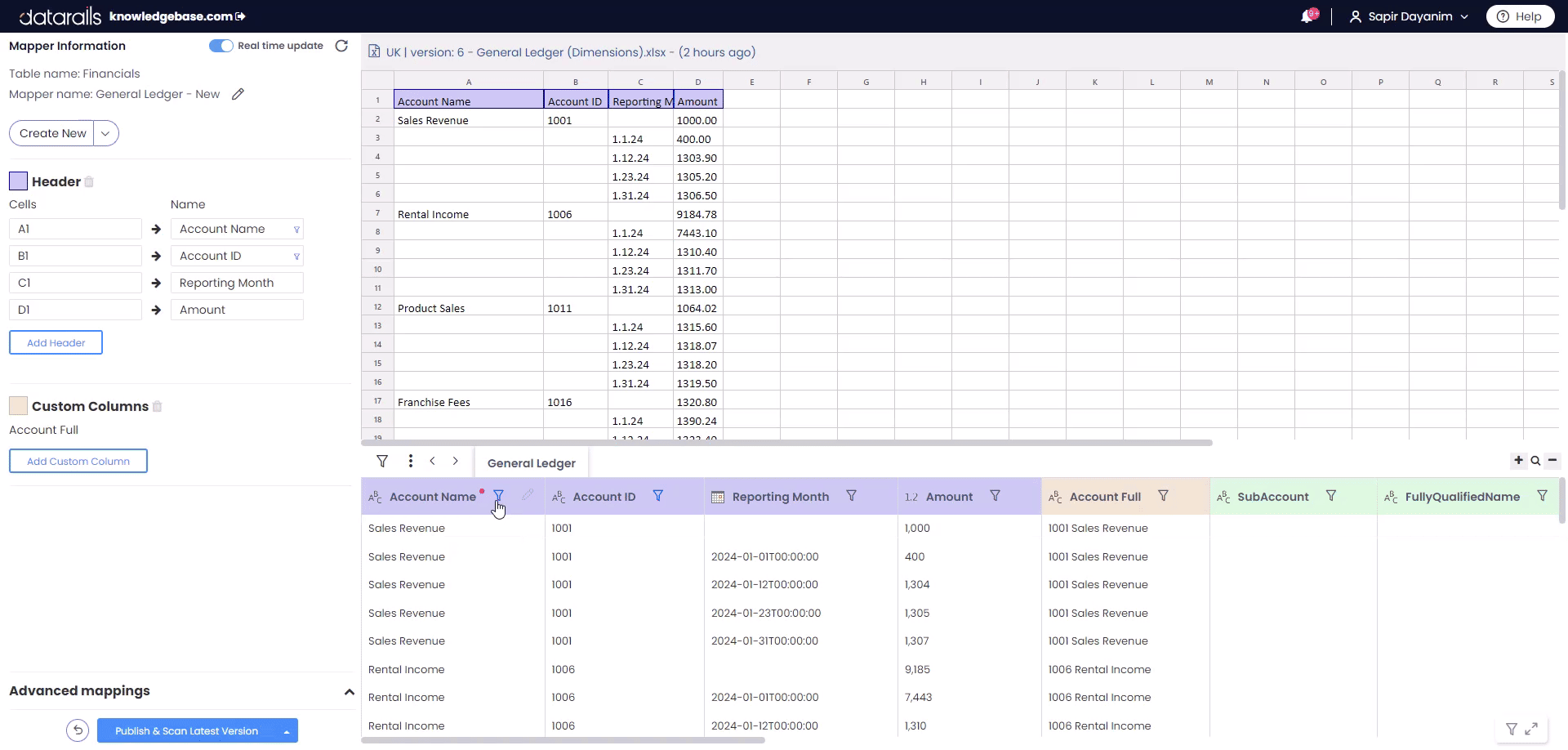The image size is (1568, 750).
Task: Edit the mapper name with the pencil icon
Action: (x=238, y=94)
